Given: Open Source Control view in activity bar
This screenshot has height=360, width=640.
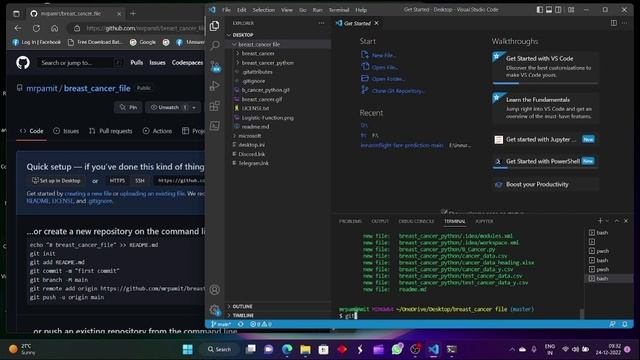Looking at the screenshot, I should coord(215,66).
